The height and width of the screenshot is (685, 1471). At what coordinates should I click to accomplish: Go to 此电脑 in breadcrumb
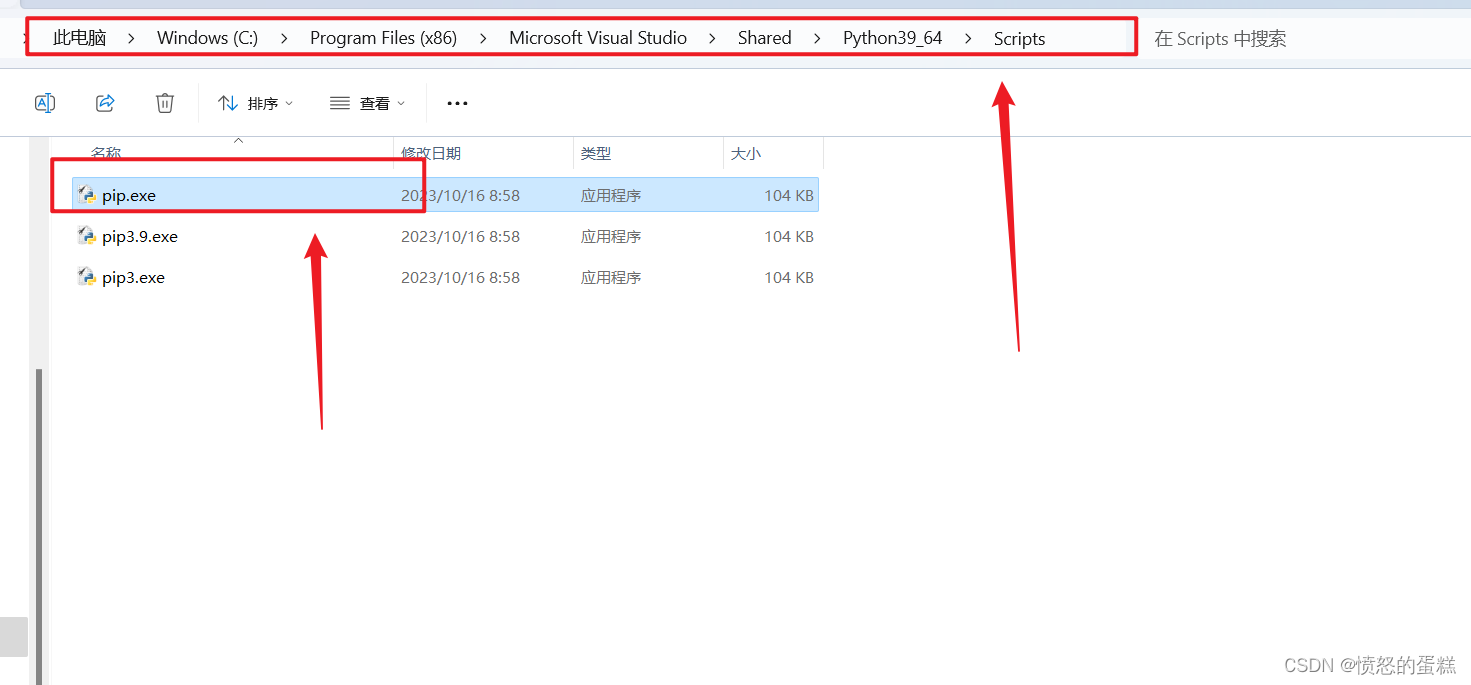(x=80, y=38)
